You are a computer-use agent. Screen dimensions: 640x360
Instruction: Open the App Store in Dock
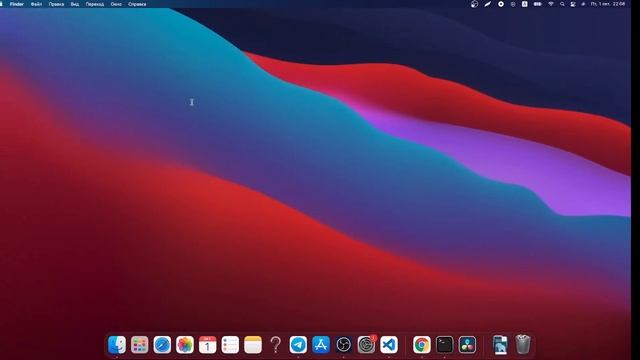[x=321, y=345]
